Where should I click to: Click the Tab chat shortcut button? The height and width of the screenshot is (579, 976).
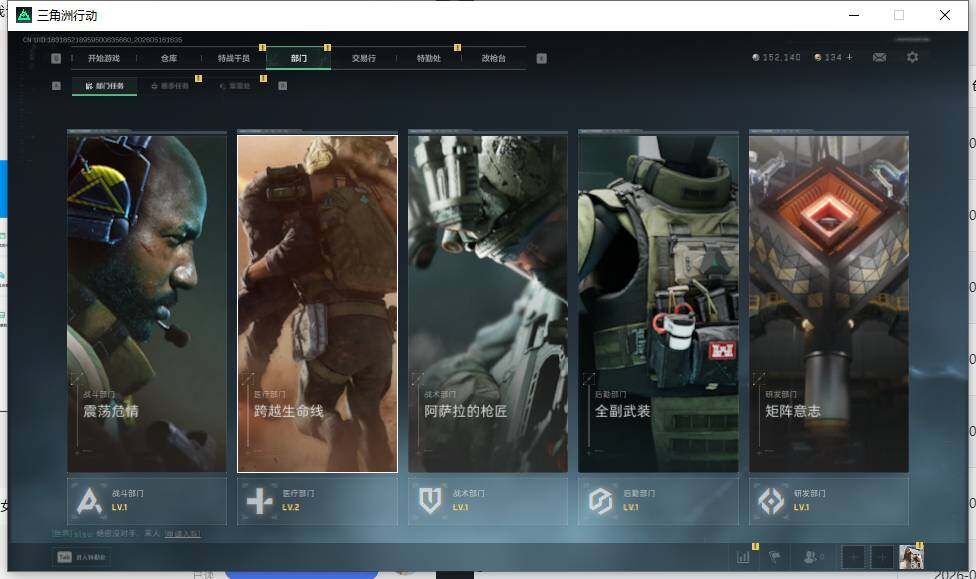[x=82, y=557]
